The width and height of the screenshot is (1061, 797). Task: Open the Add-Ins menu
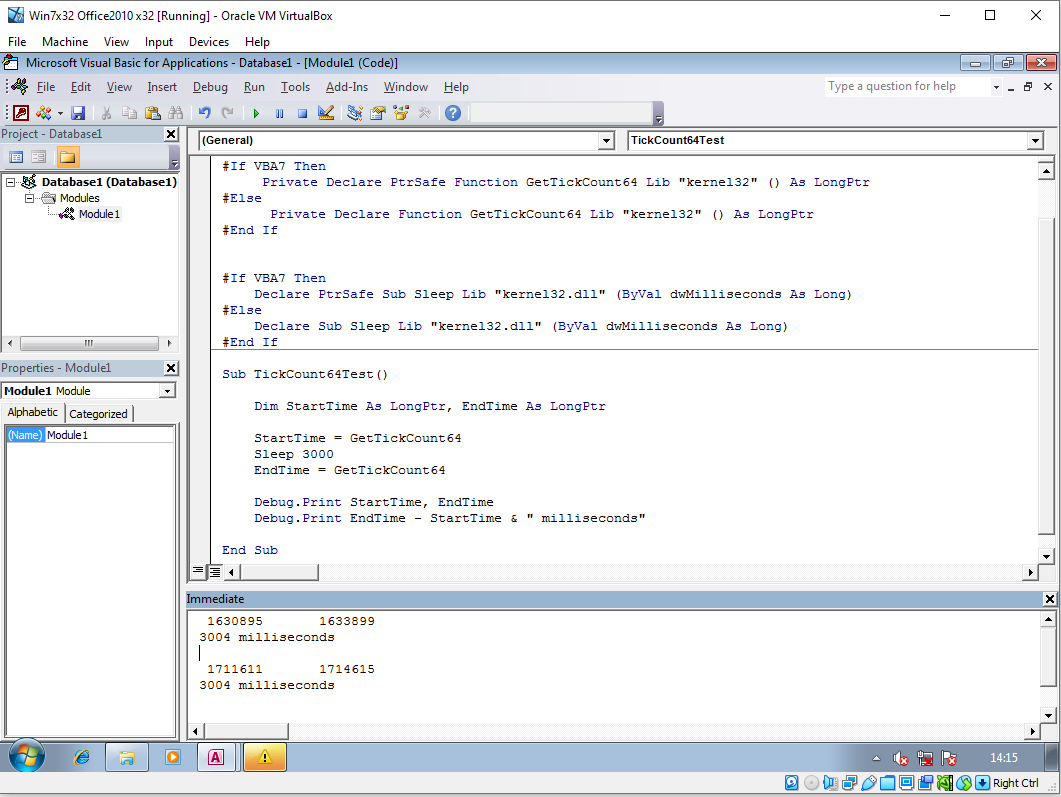(x=347, y=87)
